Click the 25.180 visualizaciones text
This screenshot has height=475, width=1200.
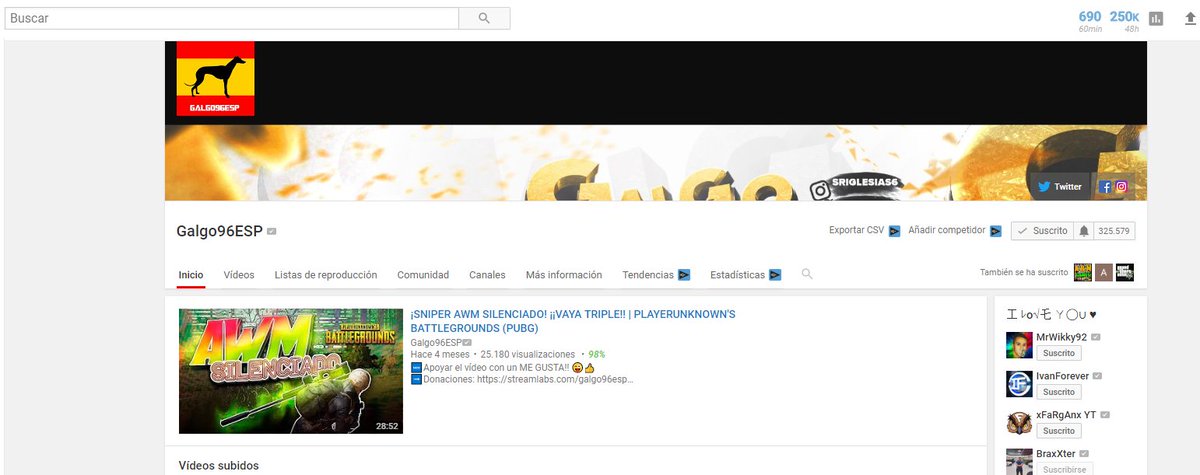[528, 354]
